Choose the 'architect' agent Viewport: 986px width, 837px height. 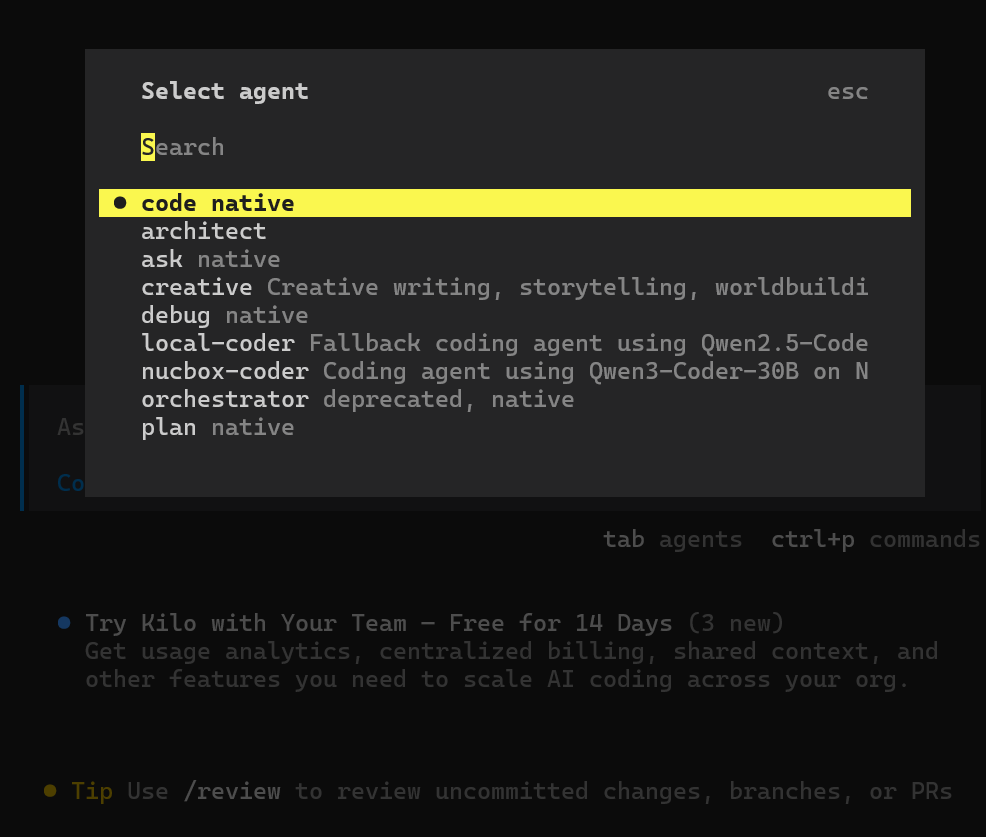(x=203, y=231)
